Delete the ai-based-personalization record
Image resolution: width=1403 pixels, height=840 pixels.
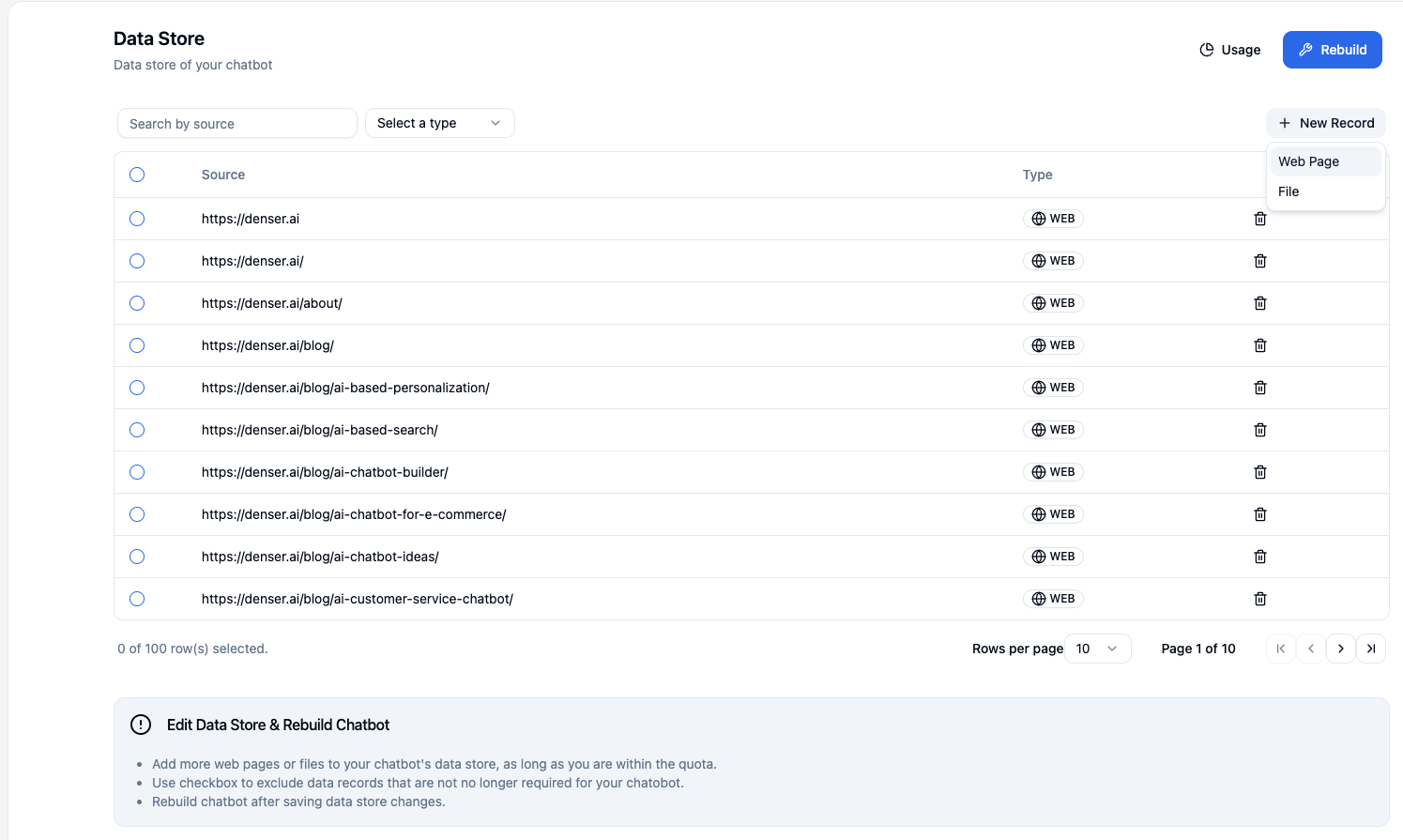pos(1260,388)
